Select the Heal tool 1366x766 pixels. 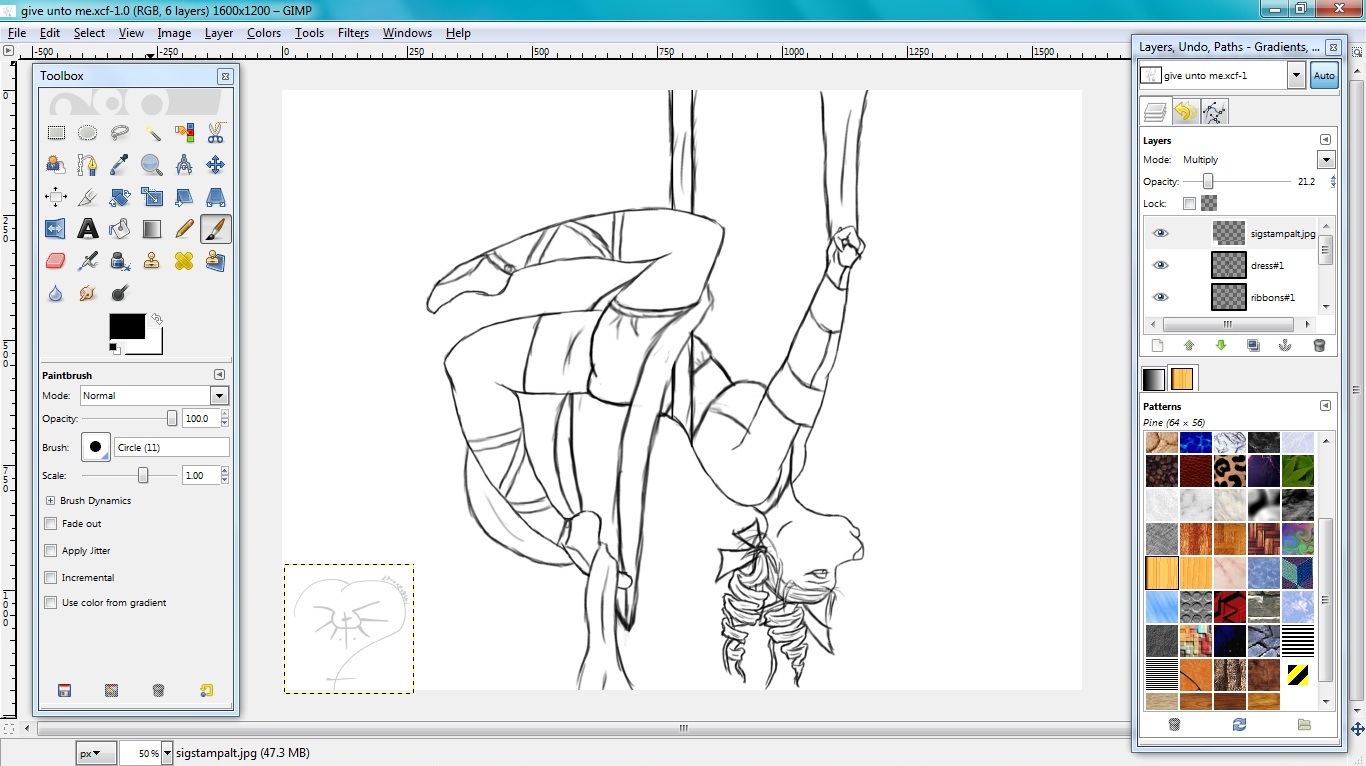[184, 261]
